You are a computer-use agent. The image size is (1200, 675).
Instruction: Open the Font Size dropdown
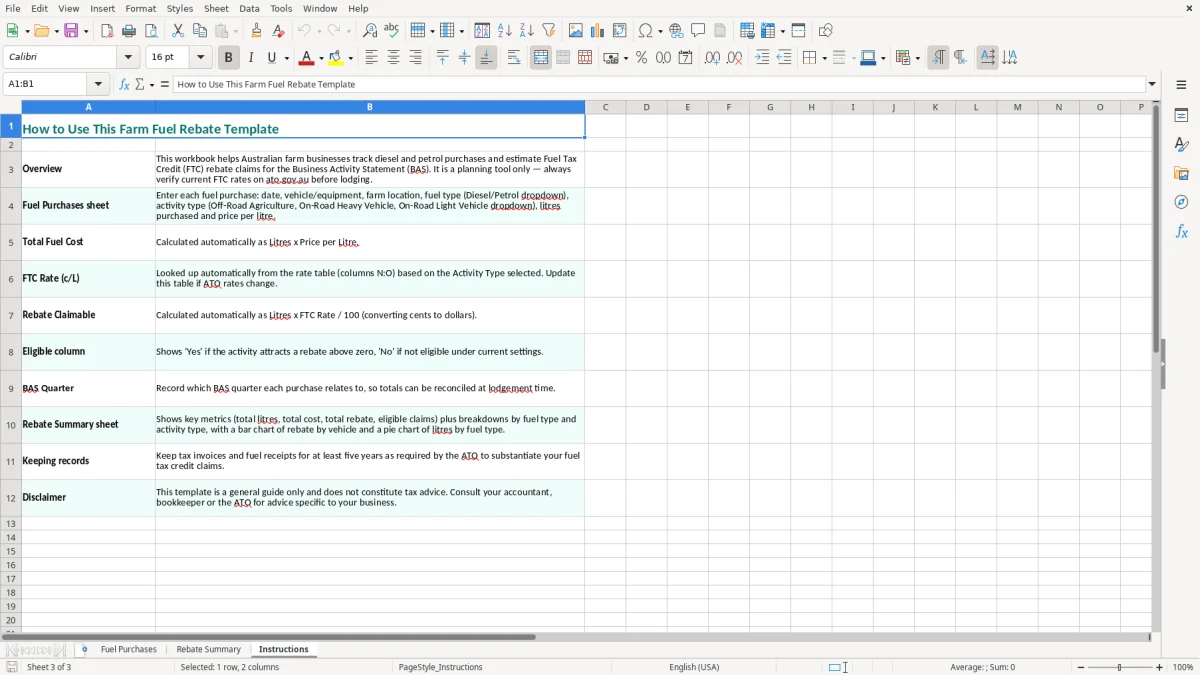200,58
